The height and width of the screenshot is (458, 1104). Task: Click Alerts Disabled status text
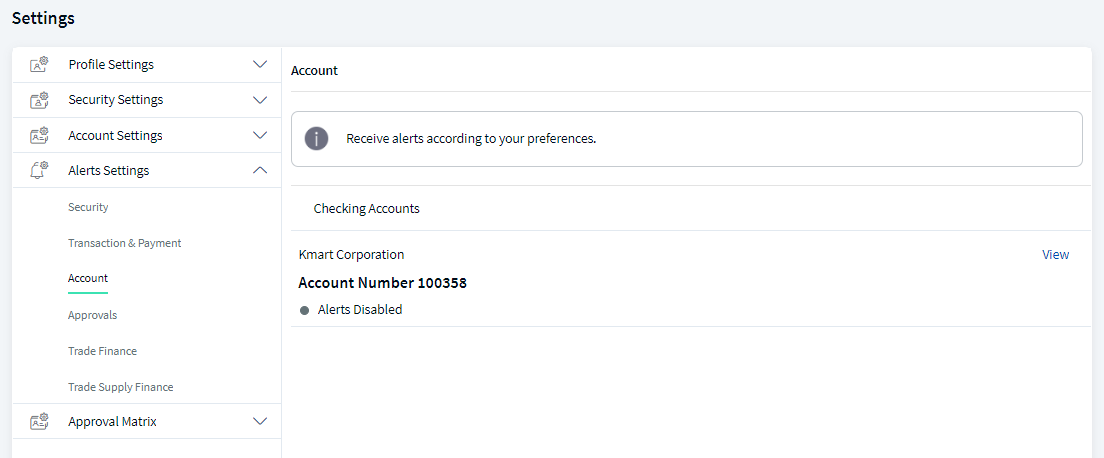(360, 309)
